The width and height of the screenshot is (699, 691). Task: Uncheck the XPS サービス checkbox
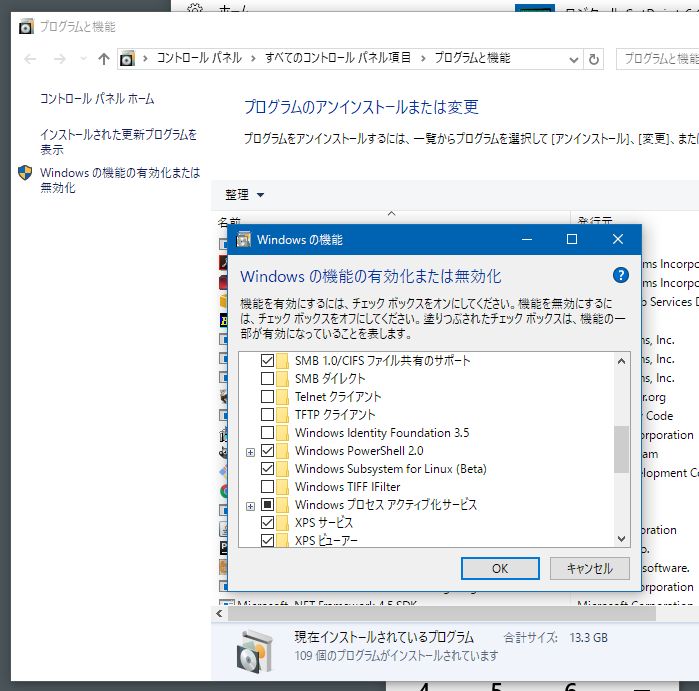[x=267, y=522]
